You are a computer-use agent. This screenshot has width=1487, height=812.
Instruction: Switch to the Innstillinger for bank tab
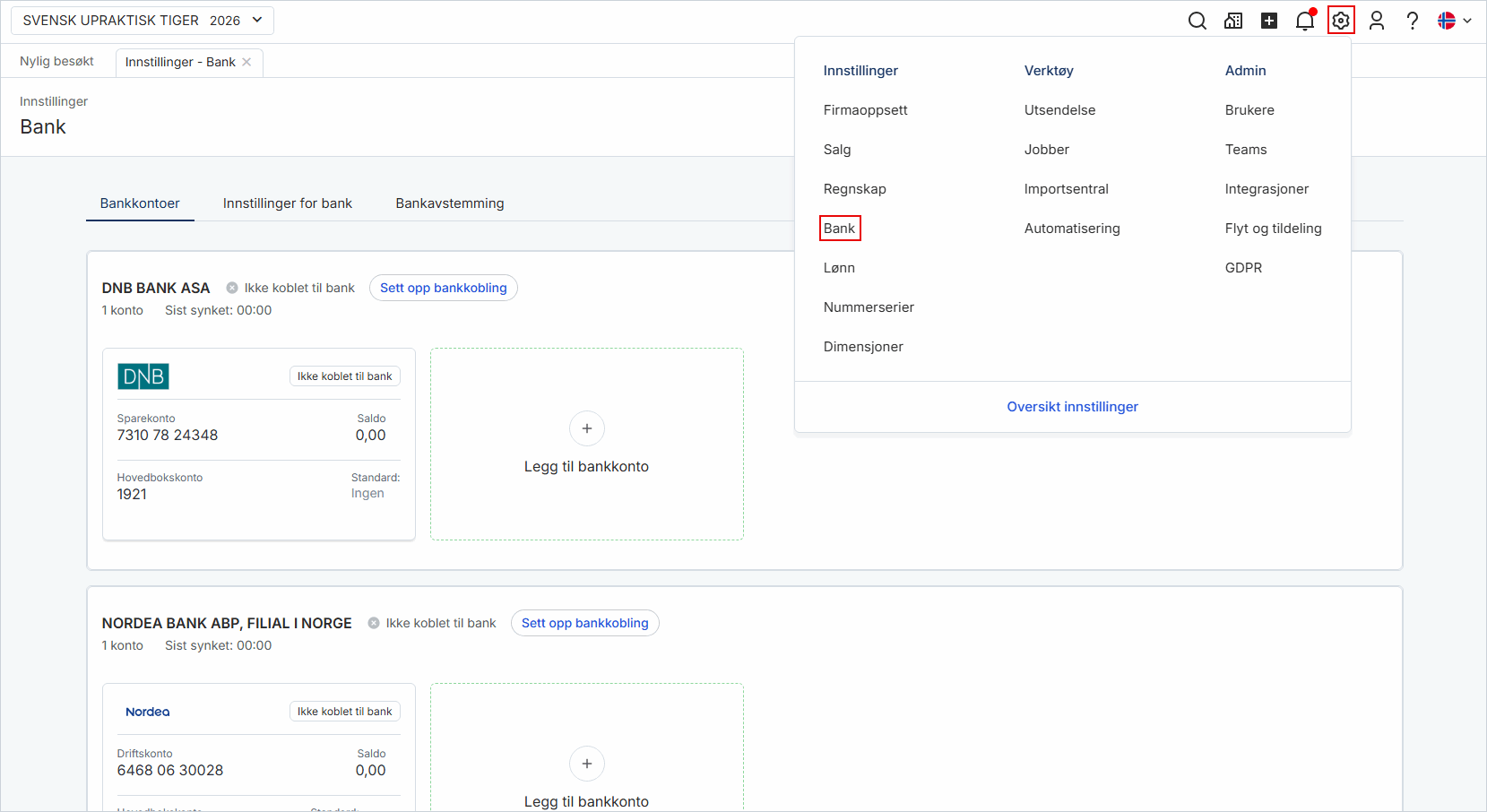click(x=288, y=203)
